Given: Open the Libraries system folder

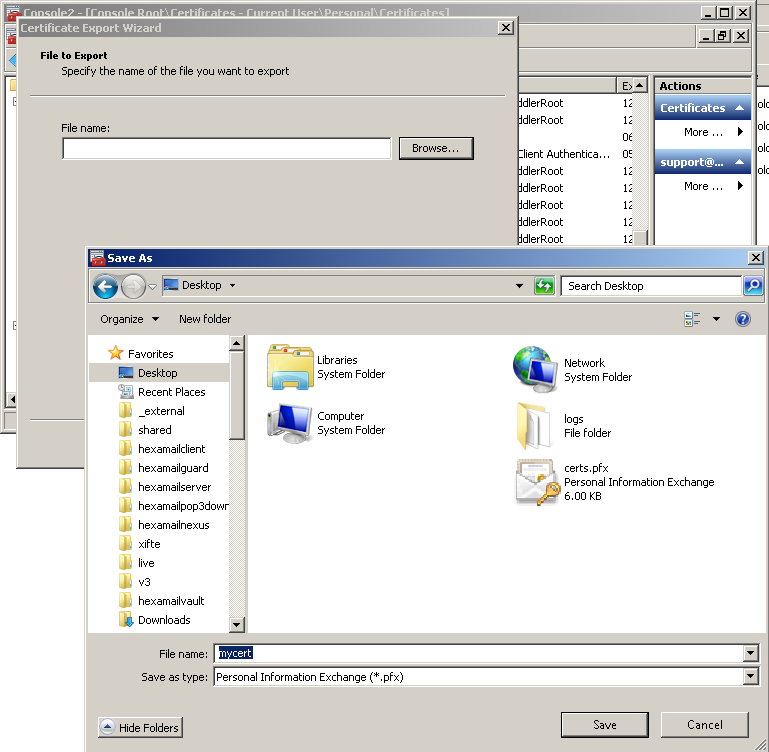Looking at the screenshot, I should coord(290,367).
